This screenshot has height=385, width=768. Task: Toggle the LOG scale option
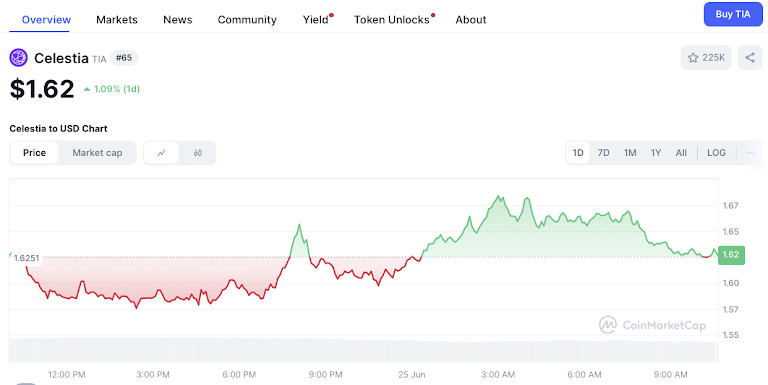click(x=716, y=153)
